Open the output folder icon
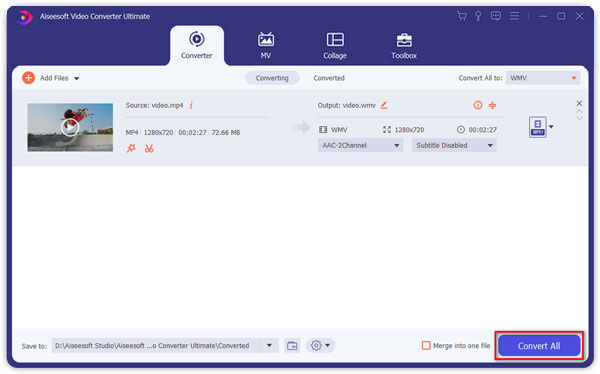The width and height of the screenshot is (600, 374). click(x=292, y=346)
